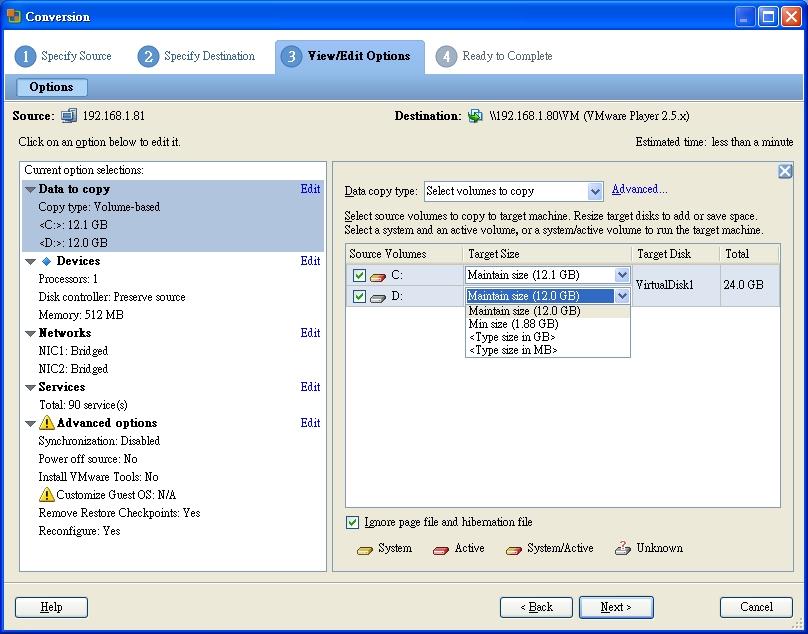Collapse the Devices section
808x634 pixels.
(30, 262)
